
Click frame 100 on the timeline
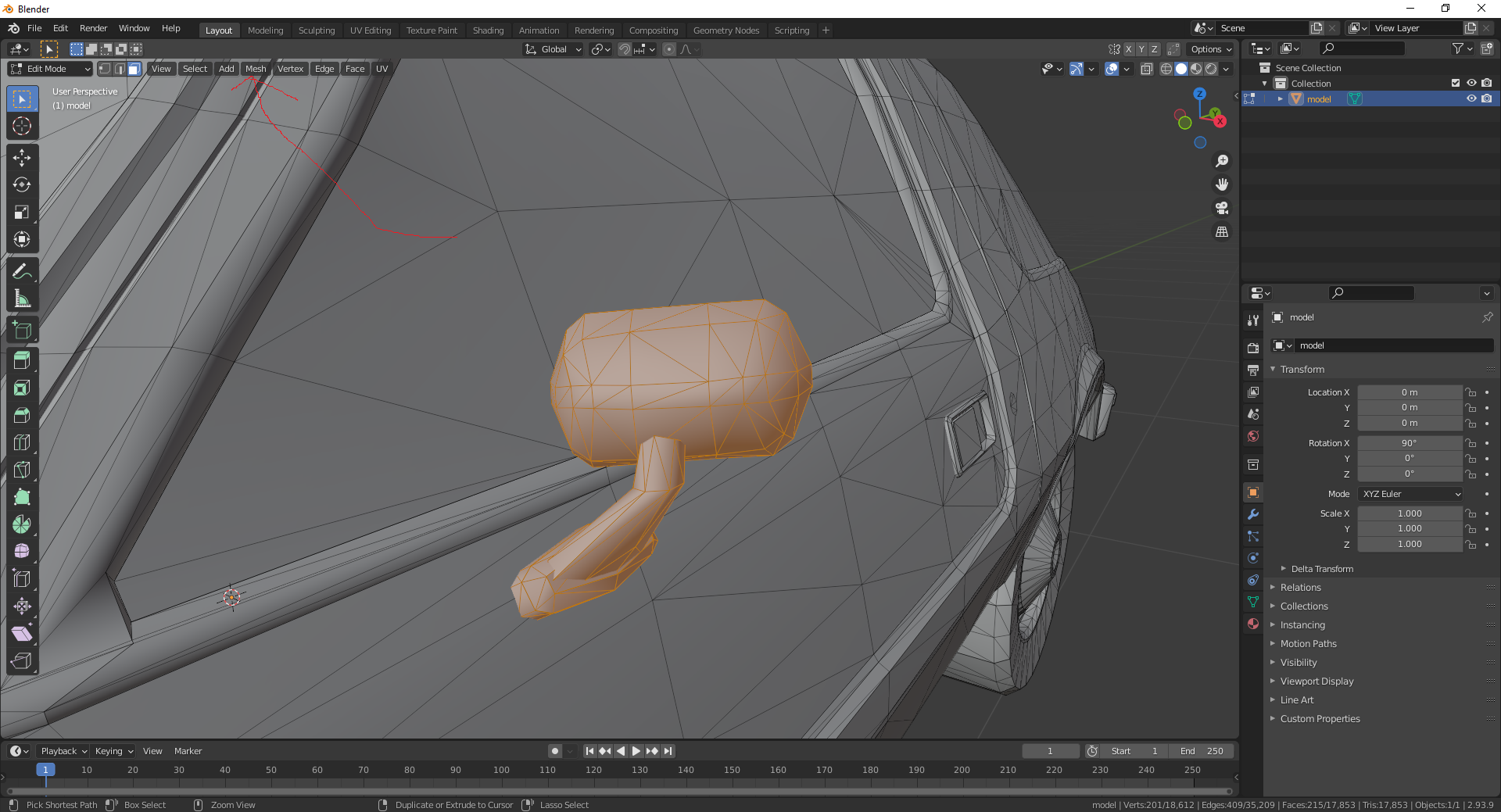pyautogui.click(x=501, y=771)
